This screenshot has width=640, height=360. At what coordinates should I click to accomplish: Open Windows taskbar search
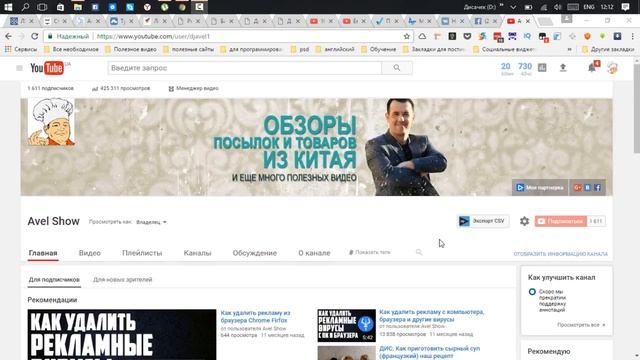point(25,7)
